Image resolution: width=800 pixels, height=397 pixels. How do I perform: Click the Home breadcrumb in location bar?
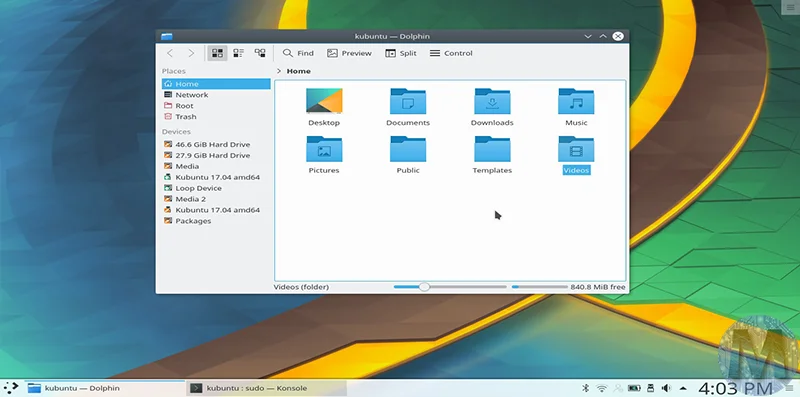(298, 71)
